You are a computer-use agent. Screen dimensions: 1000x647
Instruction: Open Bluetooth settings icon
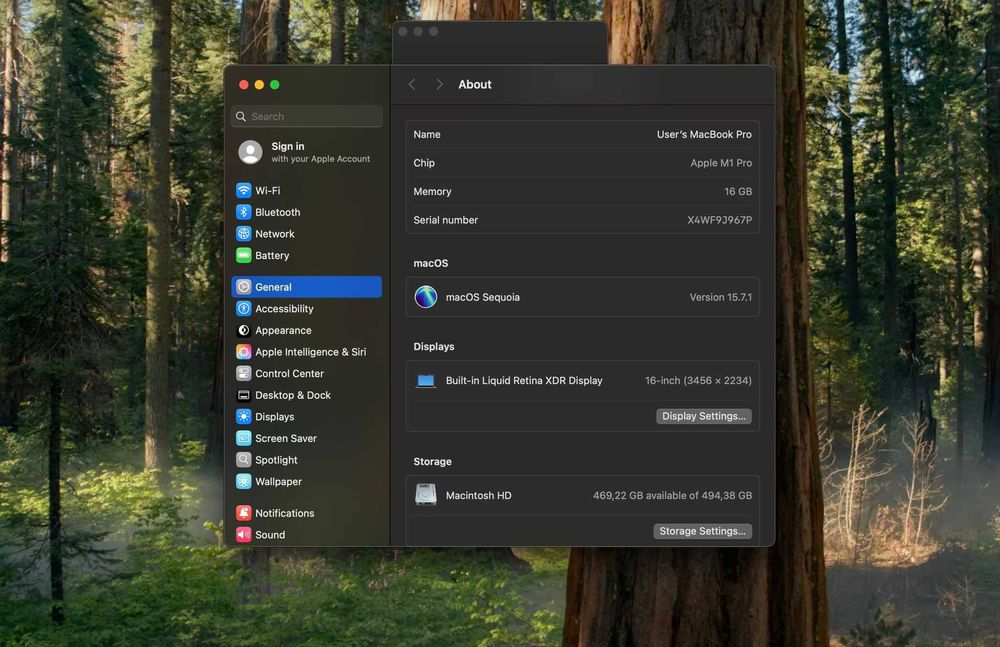(244, 212)
